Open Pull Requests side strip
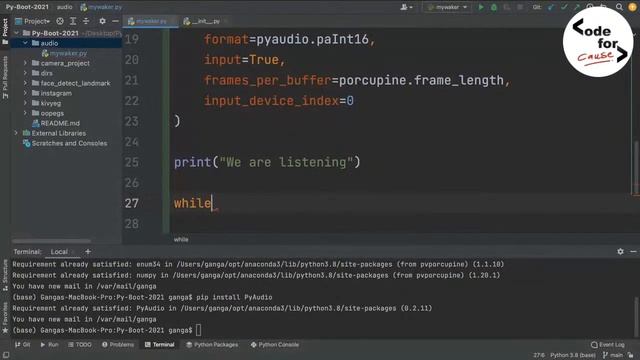The image size is (640, 360). click(x=5, y=78)
